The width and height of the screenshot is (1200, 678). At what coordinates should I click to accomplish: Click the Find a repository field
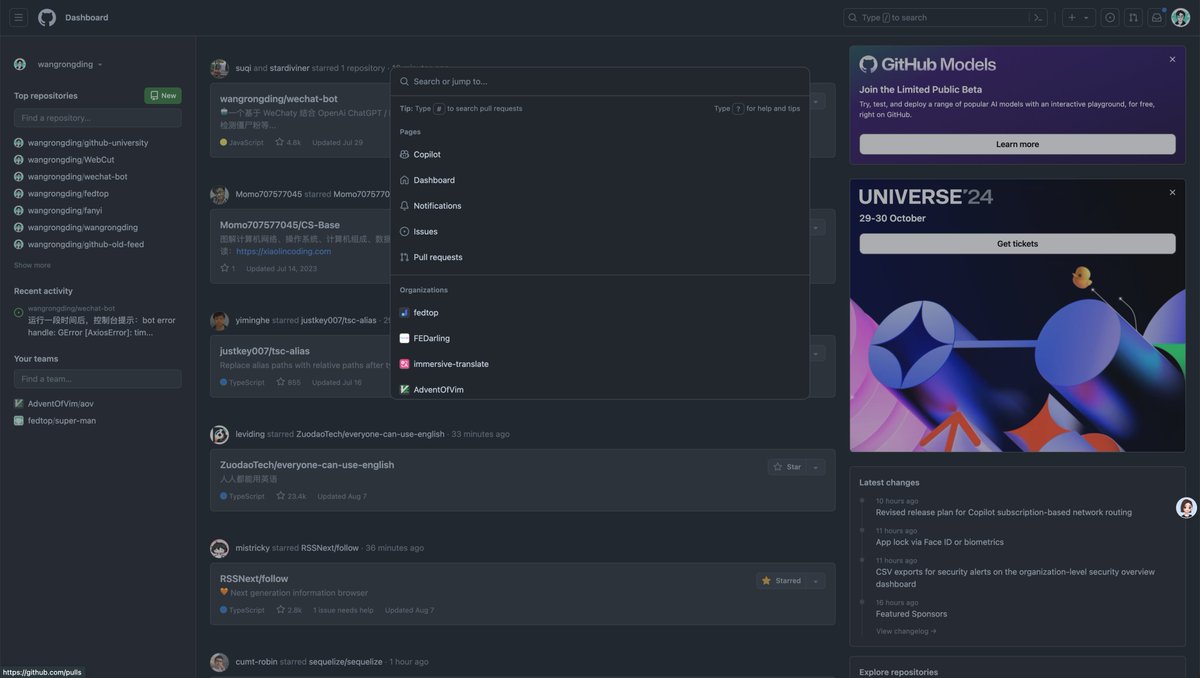[98, 118]
